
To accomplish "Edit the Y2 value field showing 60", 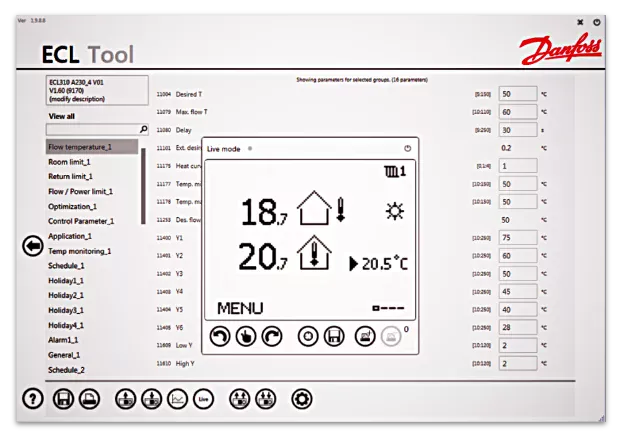I will pyautogui.click(x=518, y=255).
